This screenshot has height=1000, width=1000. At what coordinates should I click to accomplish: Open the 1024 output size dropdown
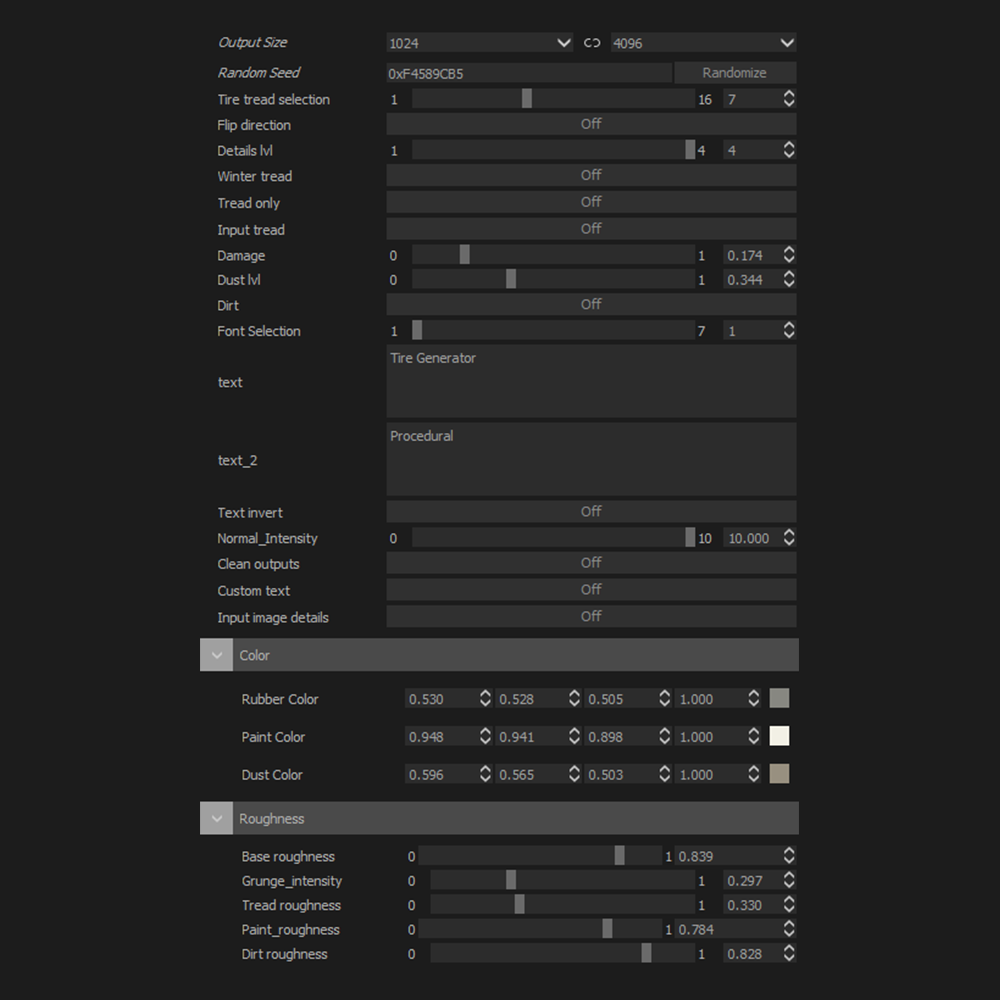(480, 43)
